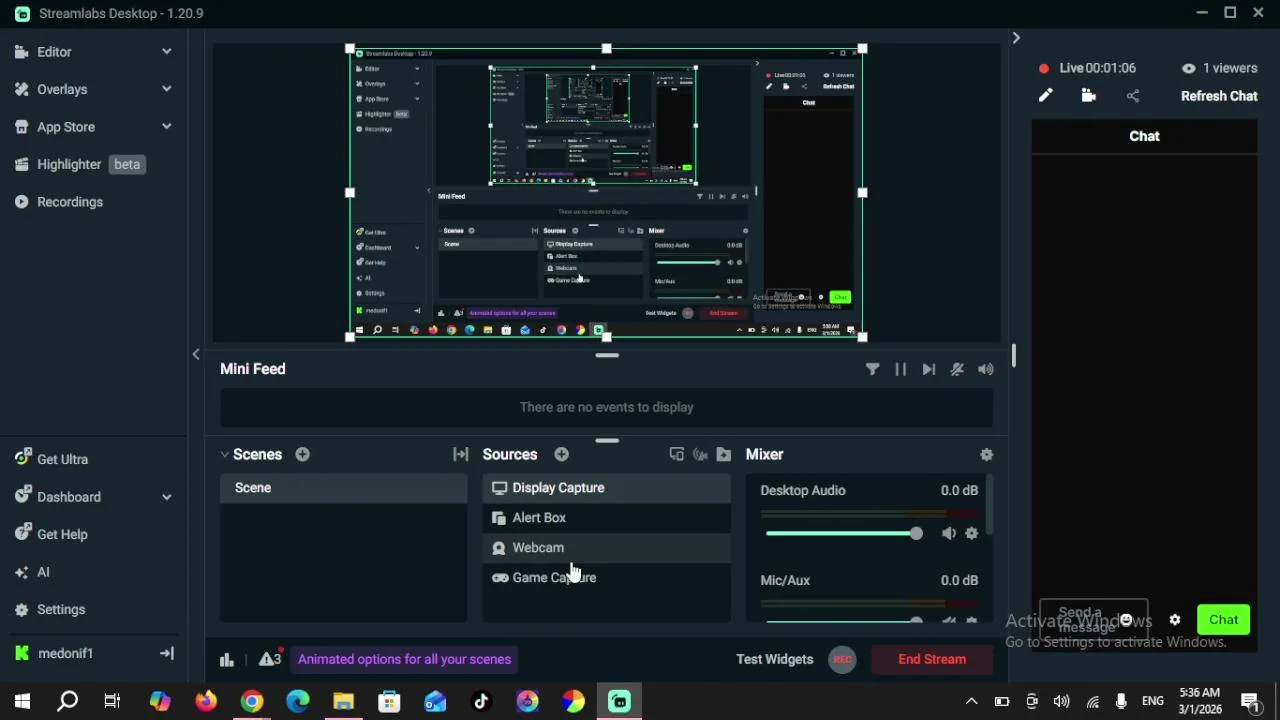Pause the Mini Feed alert queue
Screen dimensions: 1280x720
[901, 369]
